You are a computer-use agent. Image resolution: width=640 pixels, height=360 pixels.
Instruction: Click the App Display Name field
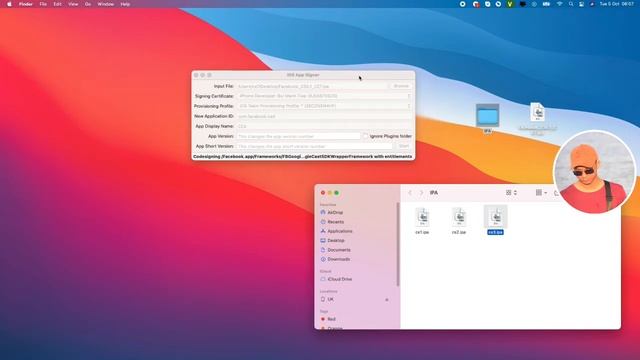[x=324, y=126]
